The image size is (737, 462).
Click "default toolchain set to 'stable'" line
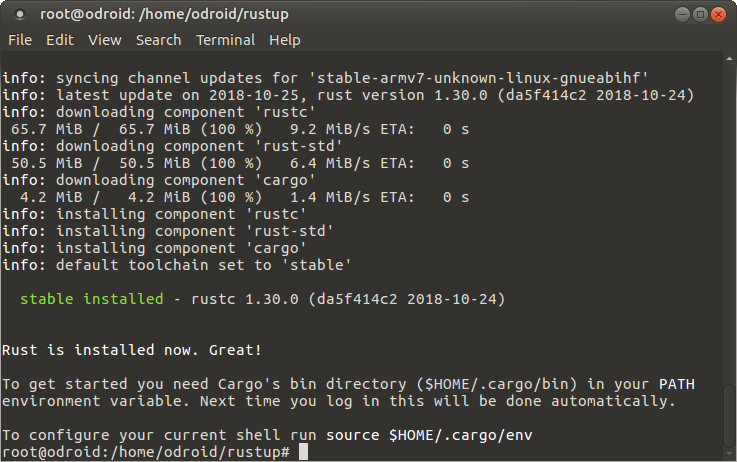point(177,265)
